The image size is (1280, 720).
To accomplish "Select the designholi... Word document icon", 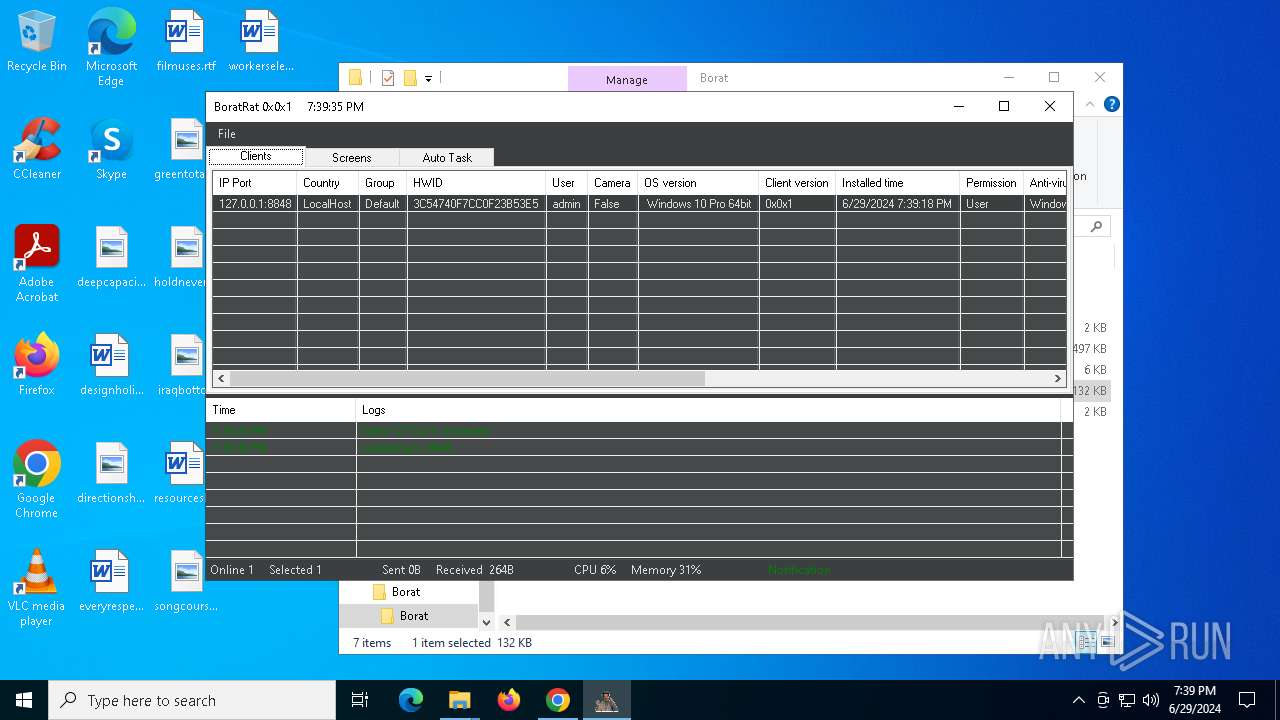I will [111, 365].
